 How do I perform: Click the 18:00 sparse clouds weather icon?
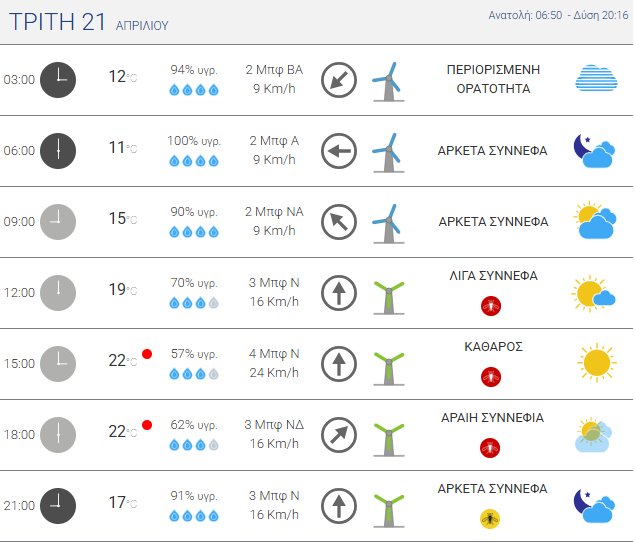(595, 433)
